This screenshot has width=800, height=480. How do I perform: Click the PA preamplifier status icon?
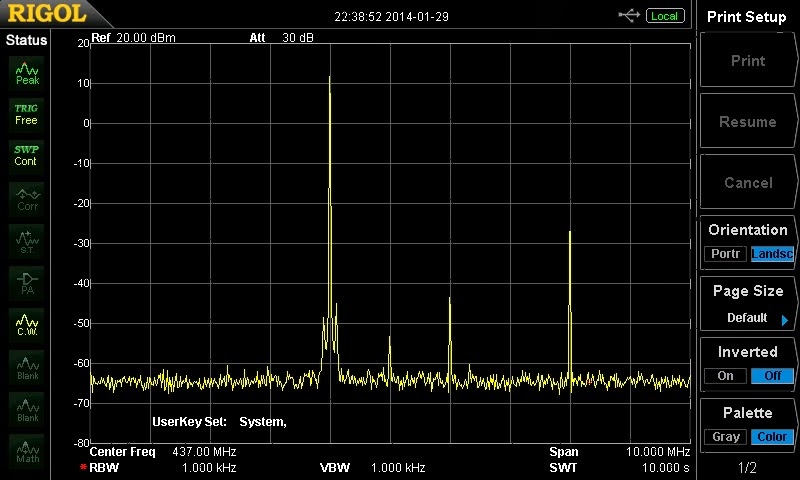[27, 283]
